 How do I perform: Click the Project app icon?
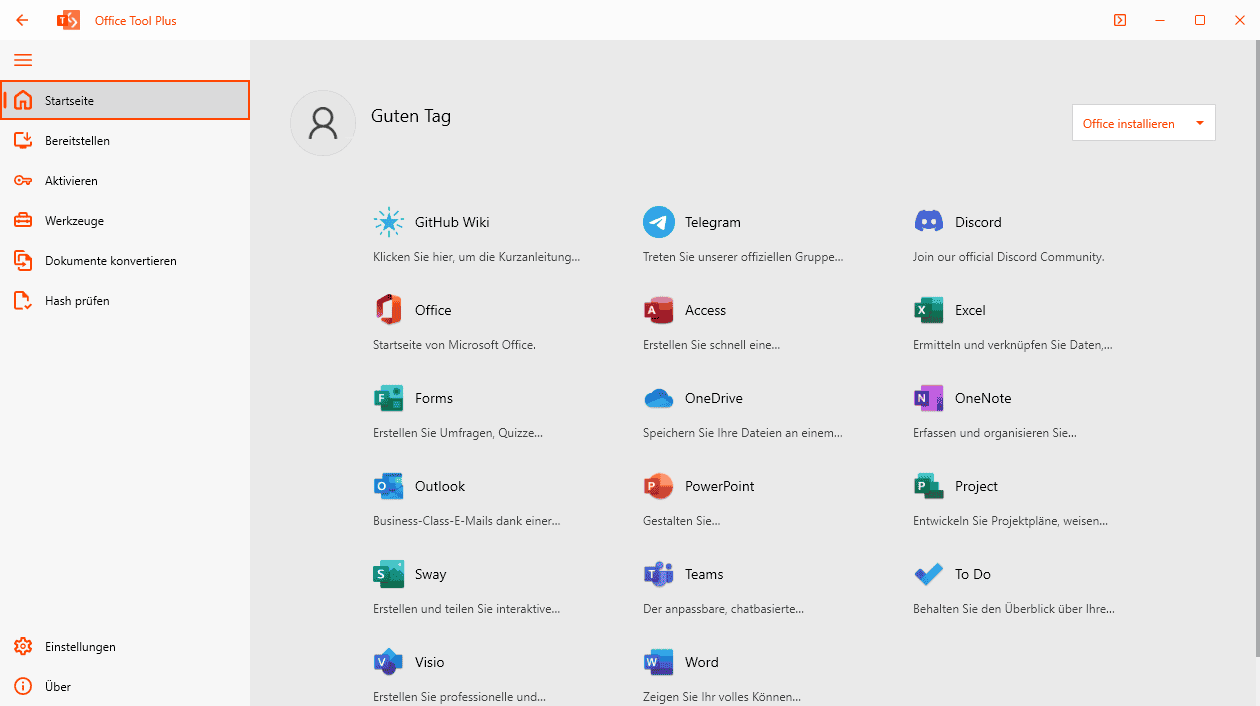pos(928,486)
